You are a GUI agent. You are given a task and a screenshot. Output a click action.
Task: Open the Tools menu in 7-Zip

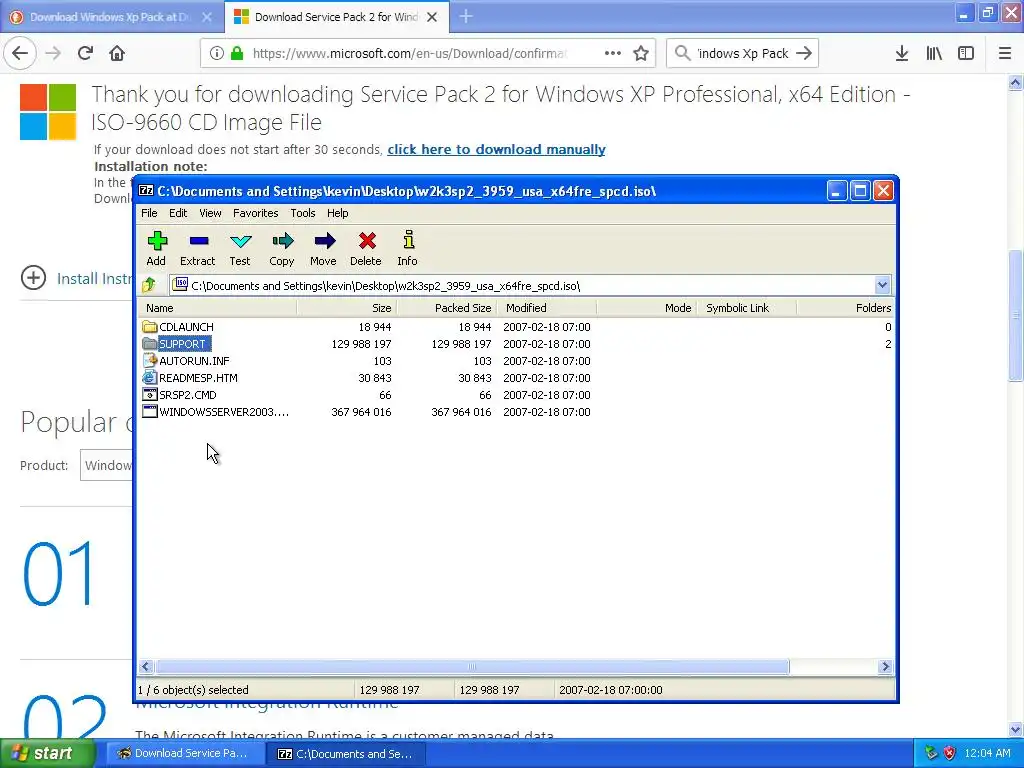[303, 213]
